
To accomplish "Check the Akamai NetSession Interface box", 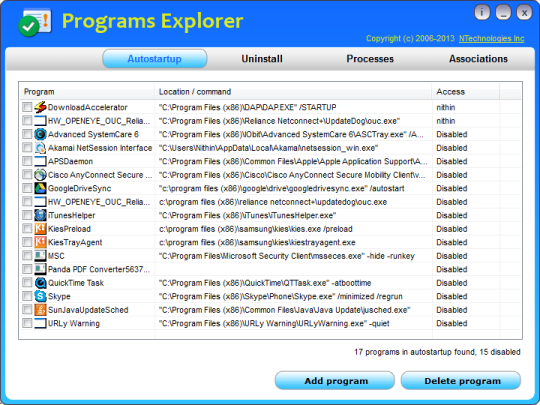I will click(x=27, y=147).
